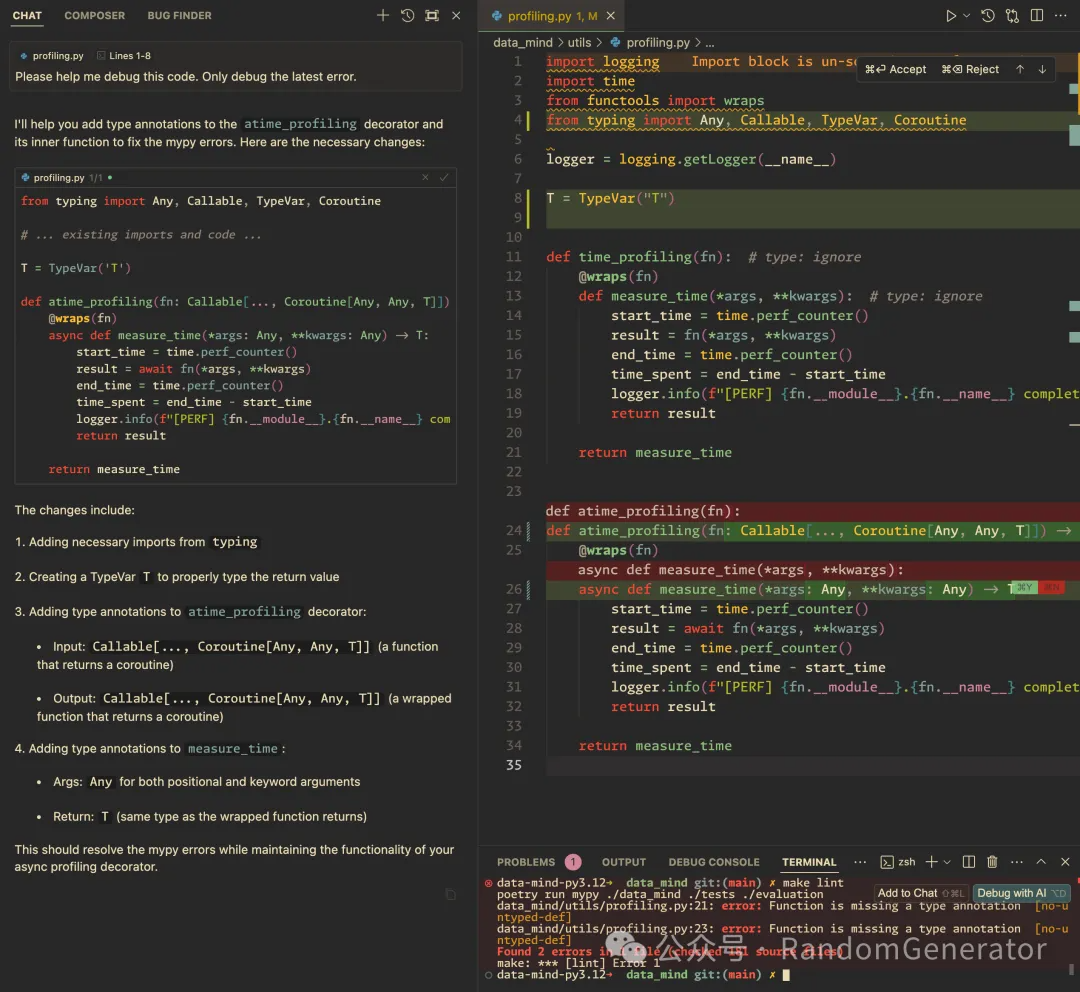Image resolution: width=1080 pixels, height=992 pixels.
Task: Expand the chat panel to full view
Action: point(432,15)
